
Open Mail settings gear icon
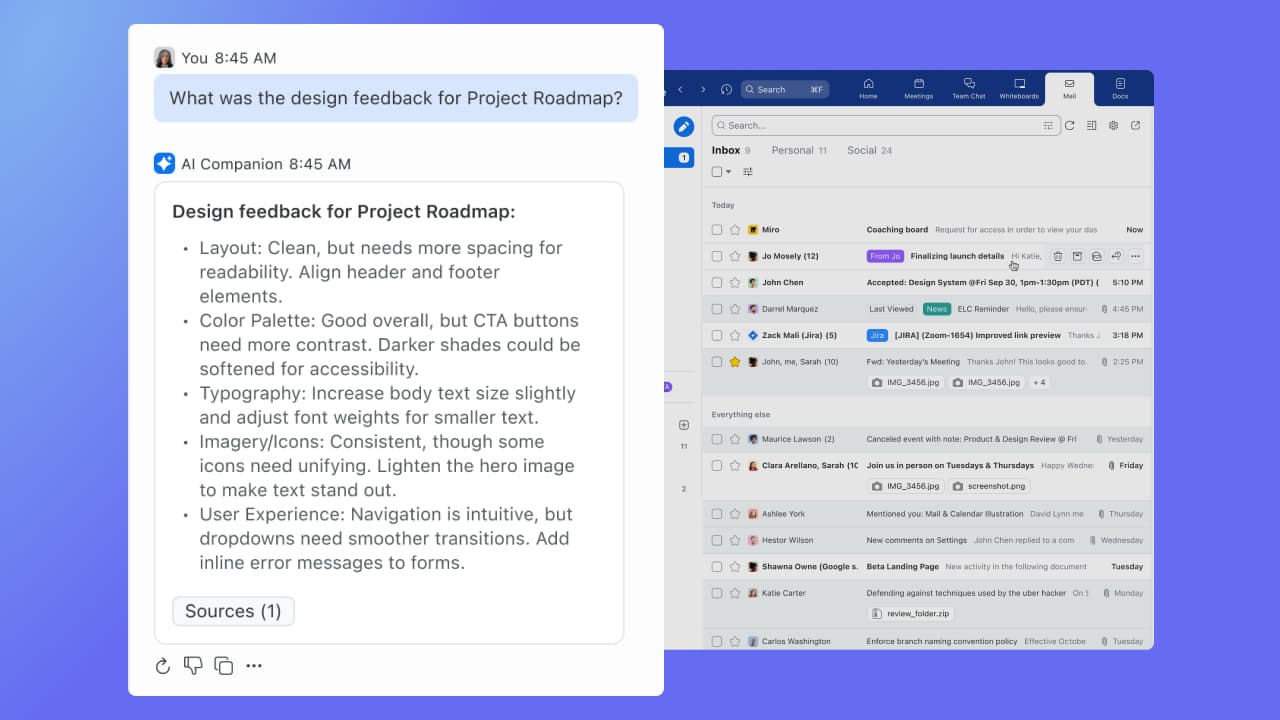(x=1113, y=125)
